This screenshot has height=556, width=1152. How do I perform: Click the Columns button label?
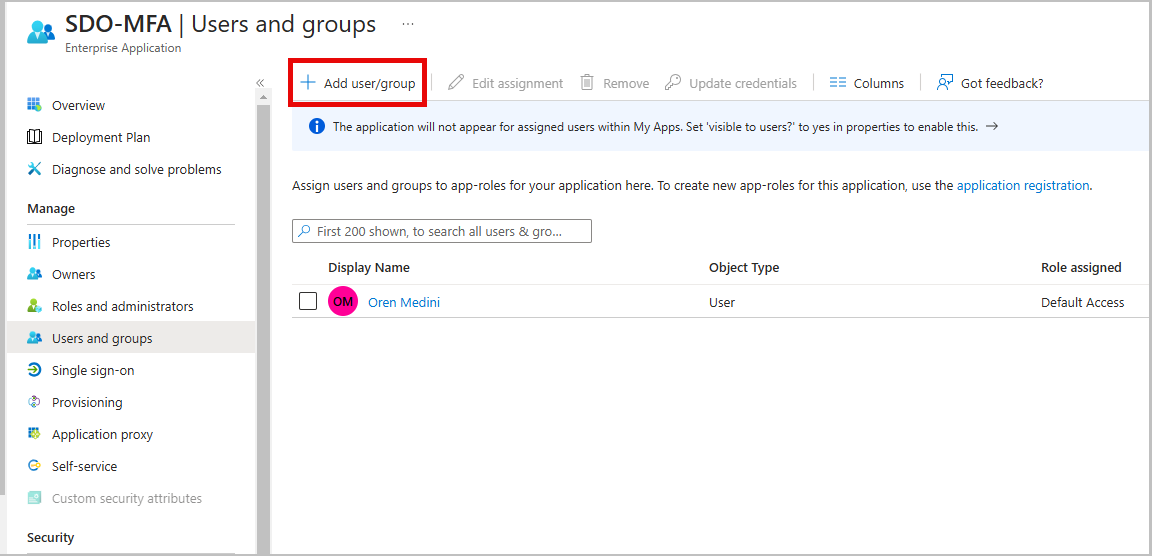(879, 83)
